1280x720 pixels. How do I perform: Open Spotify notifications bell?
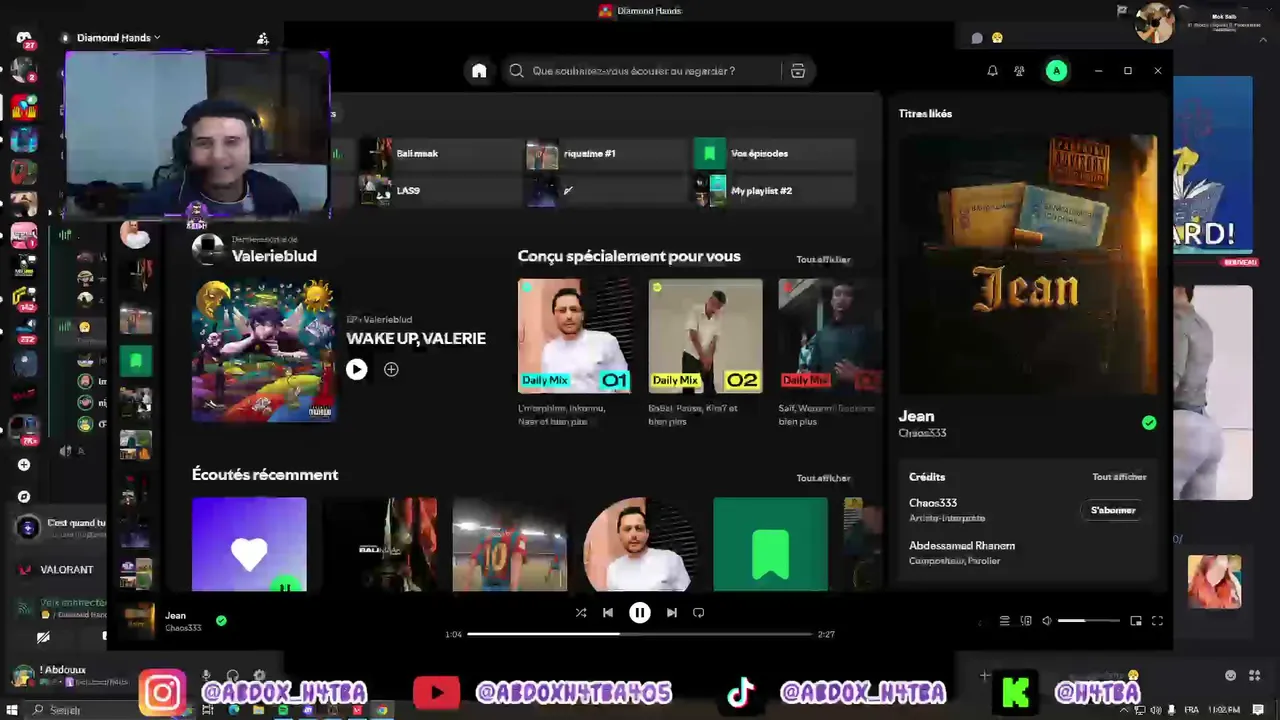point(992,71)
